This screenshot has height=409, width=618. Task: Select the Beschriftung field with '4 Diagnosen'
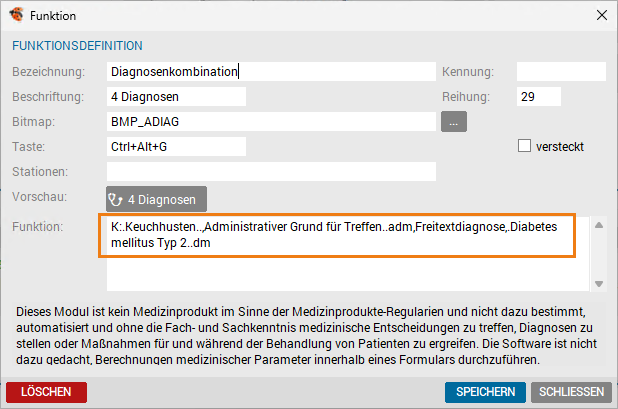point(175,97)
